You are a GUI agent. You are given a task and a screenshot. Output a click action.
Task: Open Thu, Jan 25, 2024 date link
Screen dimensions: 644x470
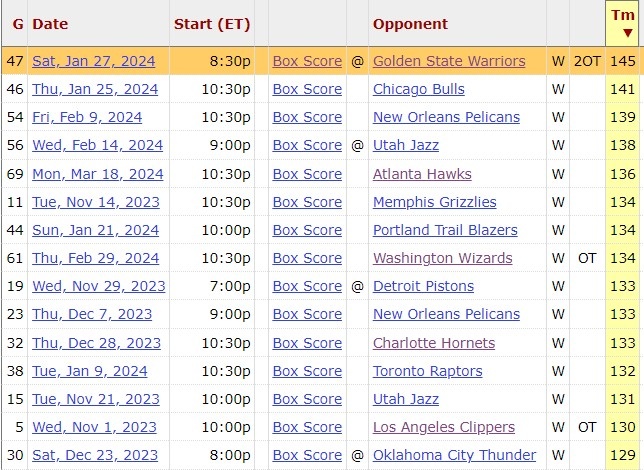click(95, 89)
